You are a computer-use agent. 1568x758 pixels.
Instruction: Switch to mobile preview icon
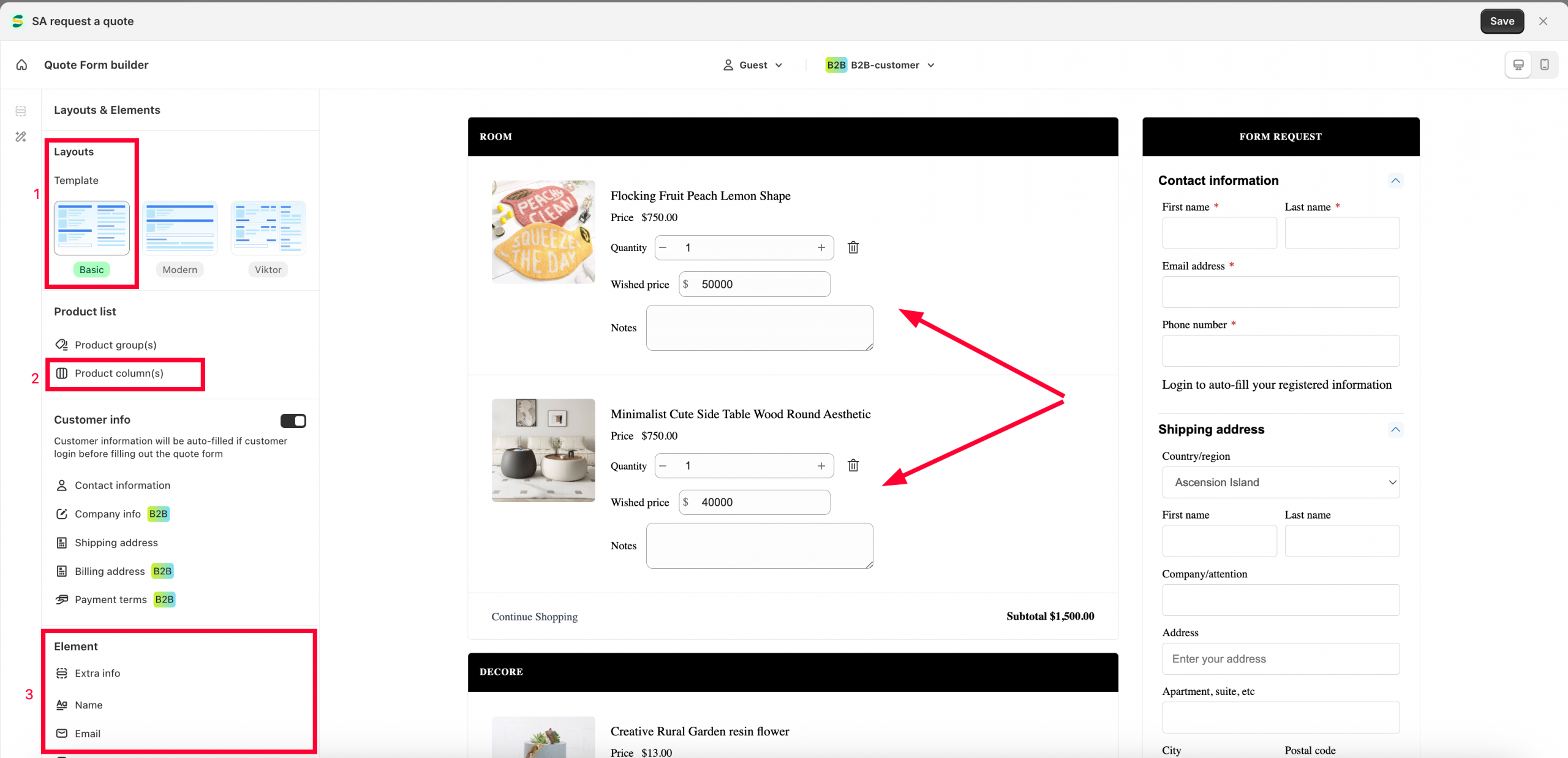click(1544, 65)
